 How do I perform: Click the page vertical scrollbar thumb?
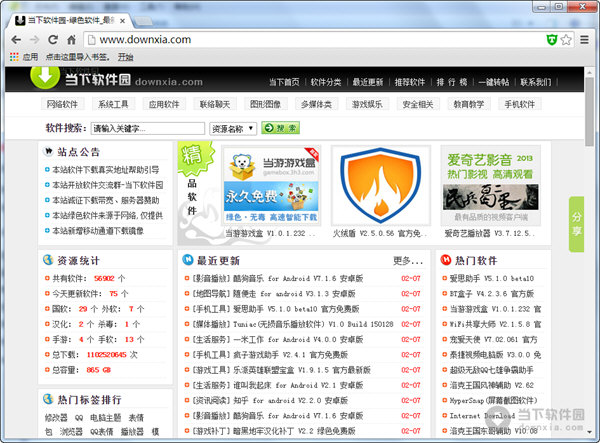click(x=589, y=110)
